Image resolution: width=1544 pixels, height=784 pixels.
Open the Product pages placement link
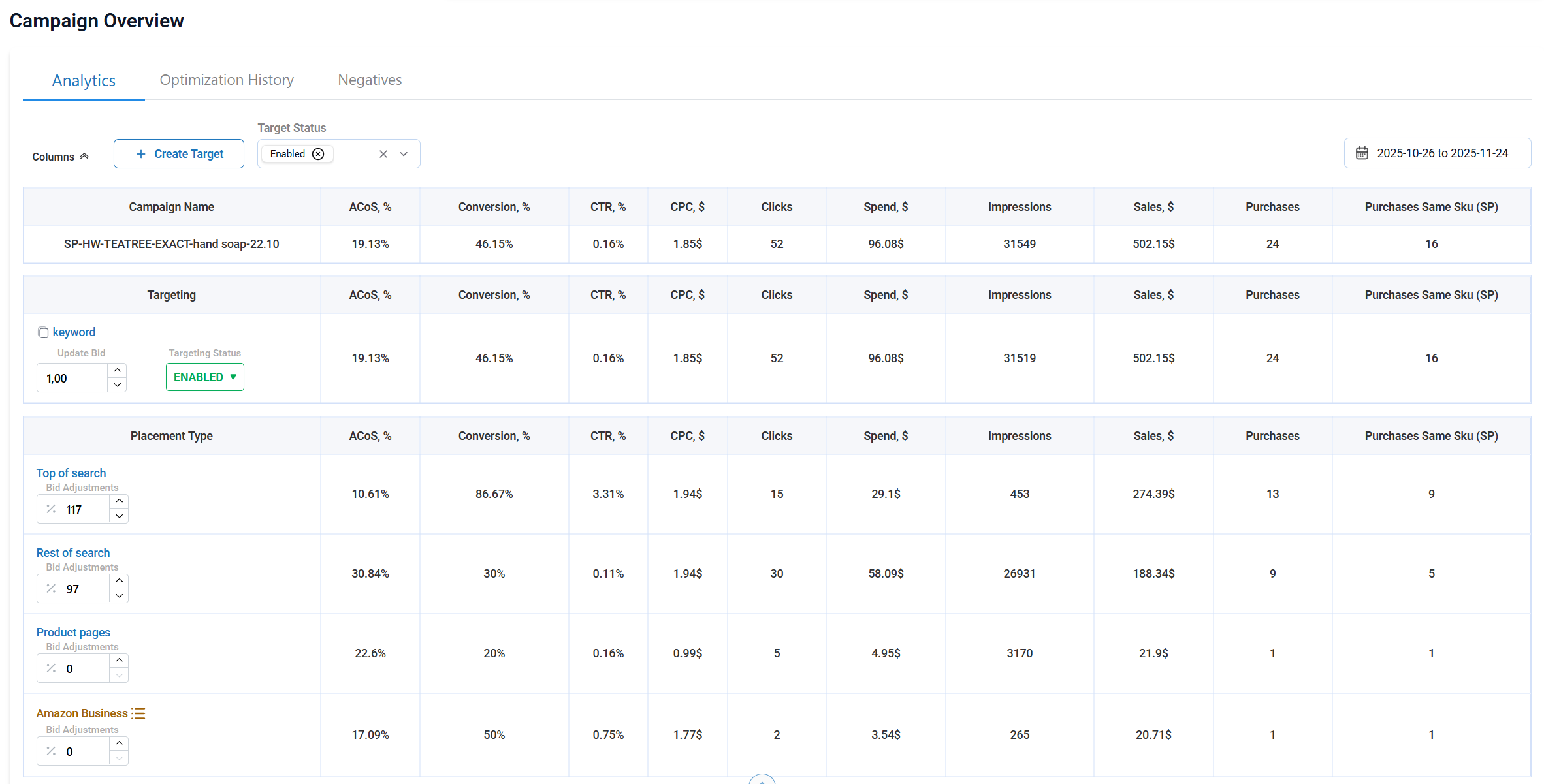[72, 632]
